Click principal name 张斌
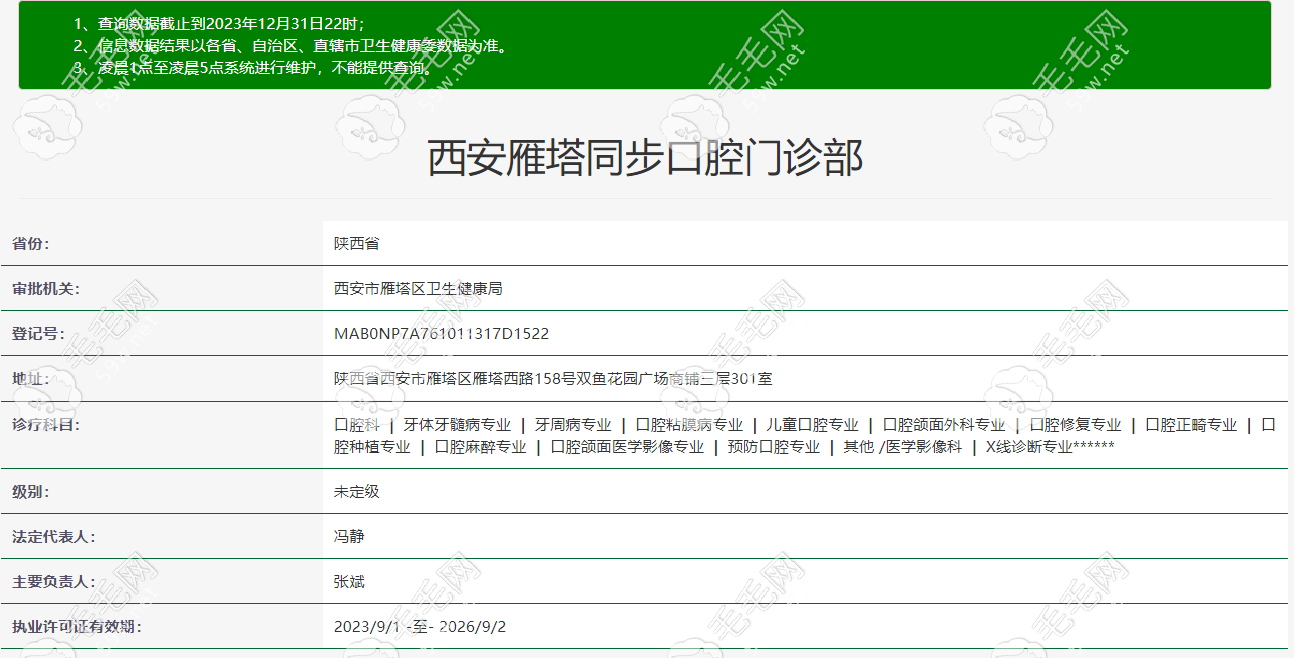 [349, 582]
